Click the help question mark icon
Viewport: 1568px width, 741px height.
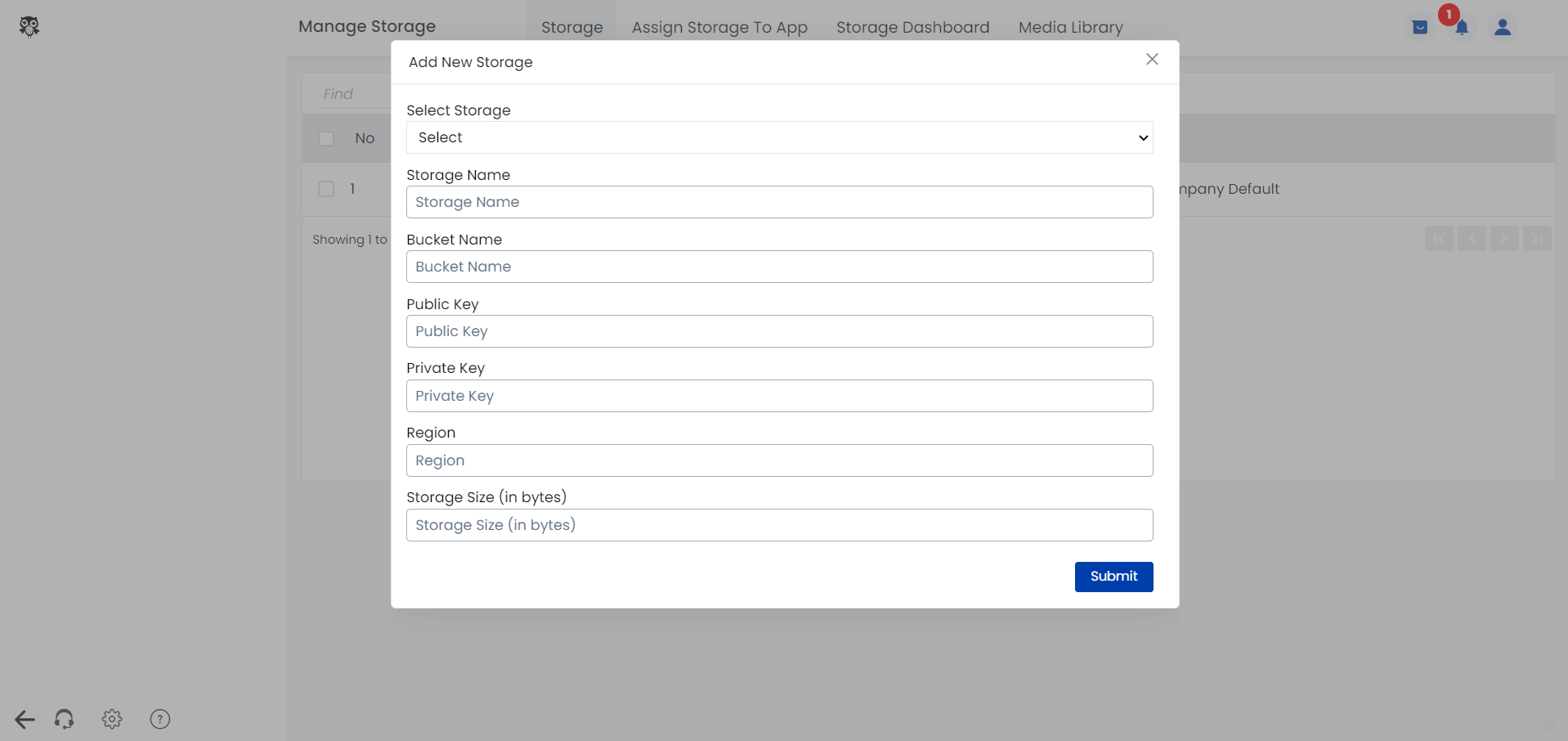[x=160, y=719]
